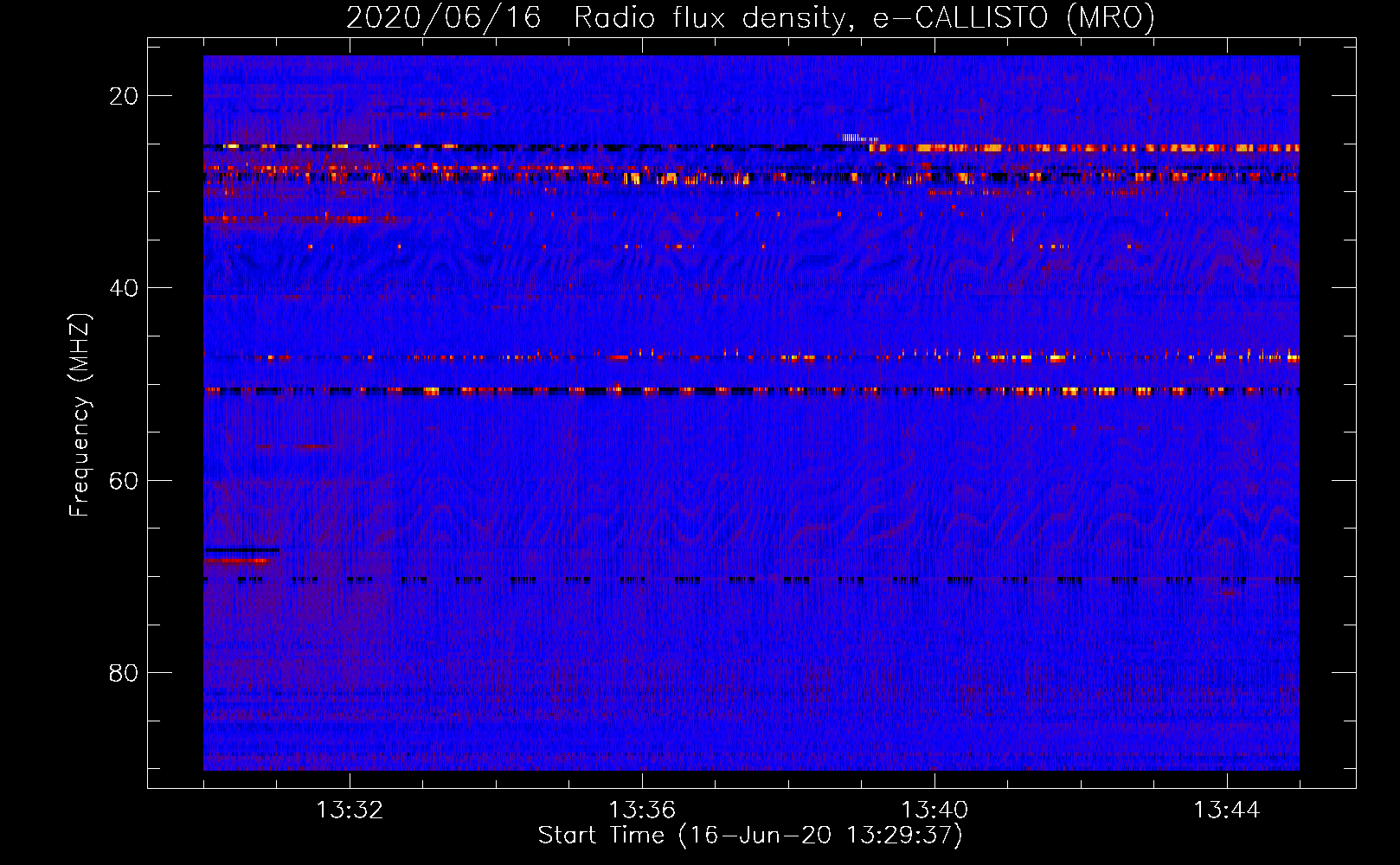The height and width of the screenshot is (865, 1400).
Task: Click the plot title "2020/06/16 Radio flux density, e-CALLISTO (MRO)"
Action: point(750,18)
